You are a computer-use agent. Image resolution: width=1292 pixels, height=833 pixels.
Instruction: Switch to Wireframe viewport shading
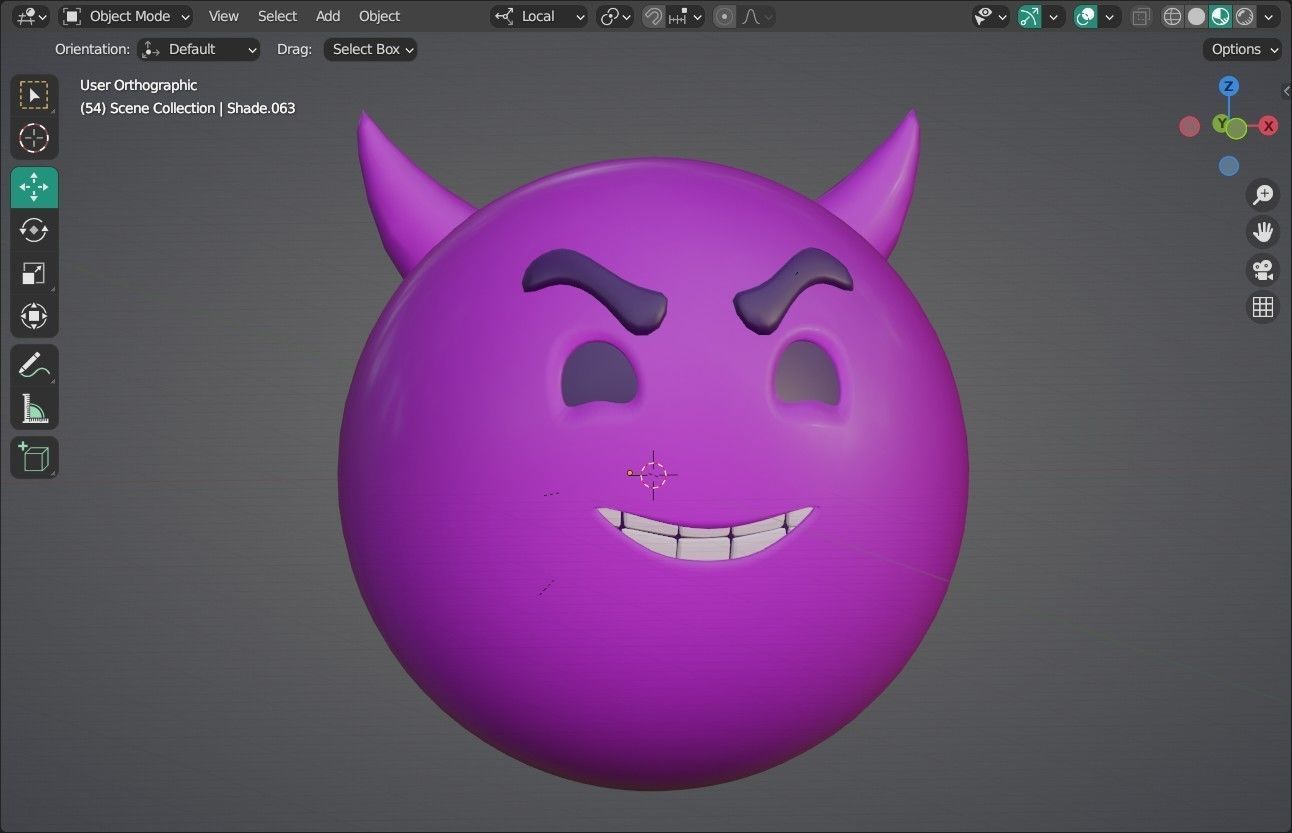tap(1172, 16)
